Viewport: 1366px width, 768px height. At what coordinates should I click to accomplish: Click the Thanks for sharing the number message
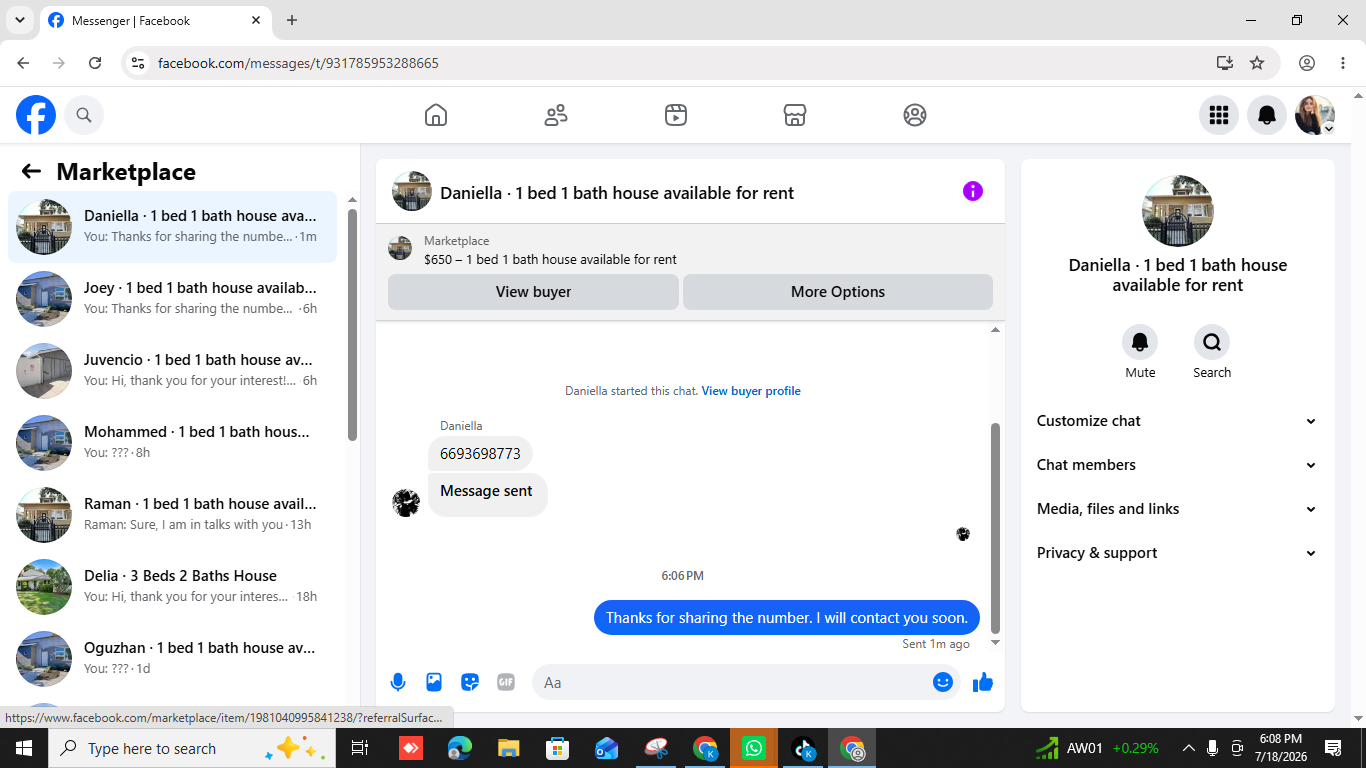coord(787,618)
